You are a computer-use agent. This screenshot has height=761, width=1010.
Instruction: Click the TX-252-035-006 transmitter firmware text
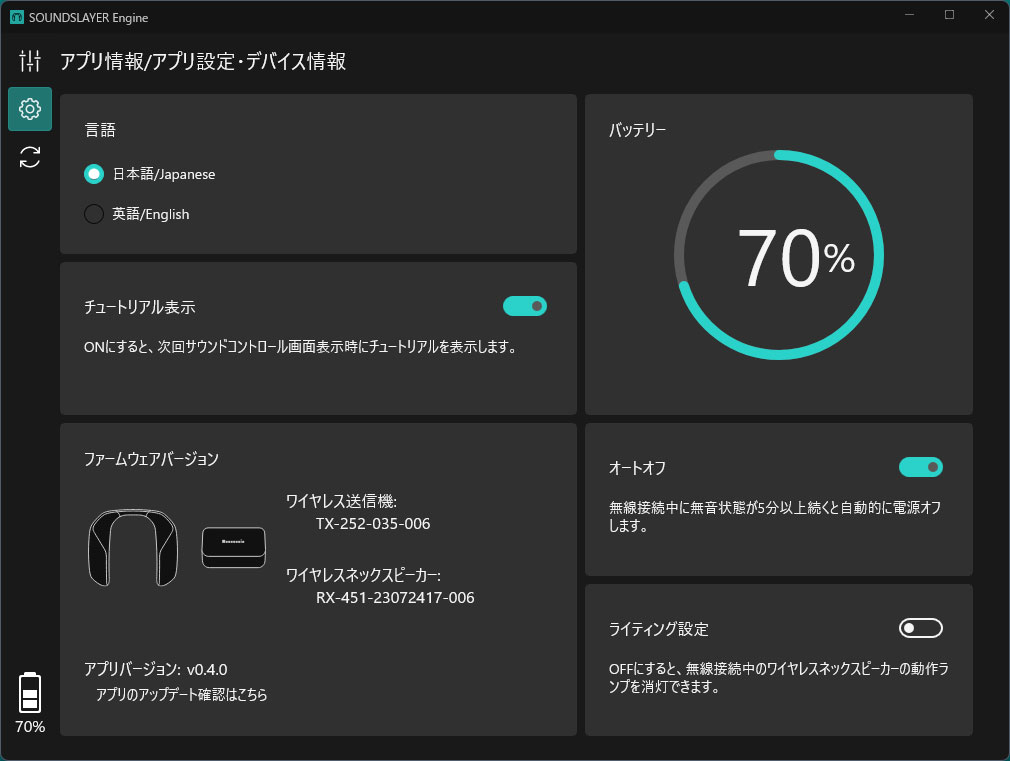click(373, 523)
